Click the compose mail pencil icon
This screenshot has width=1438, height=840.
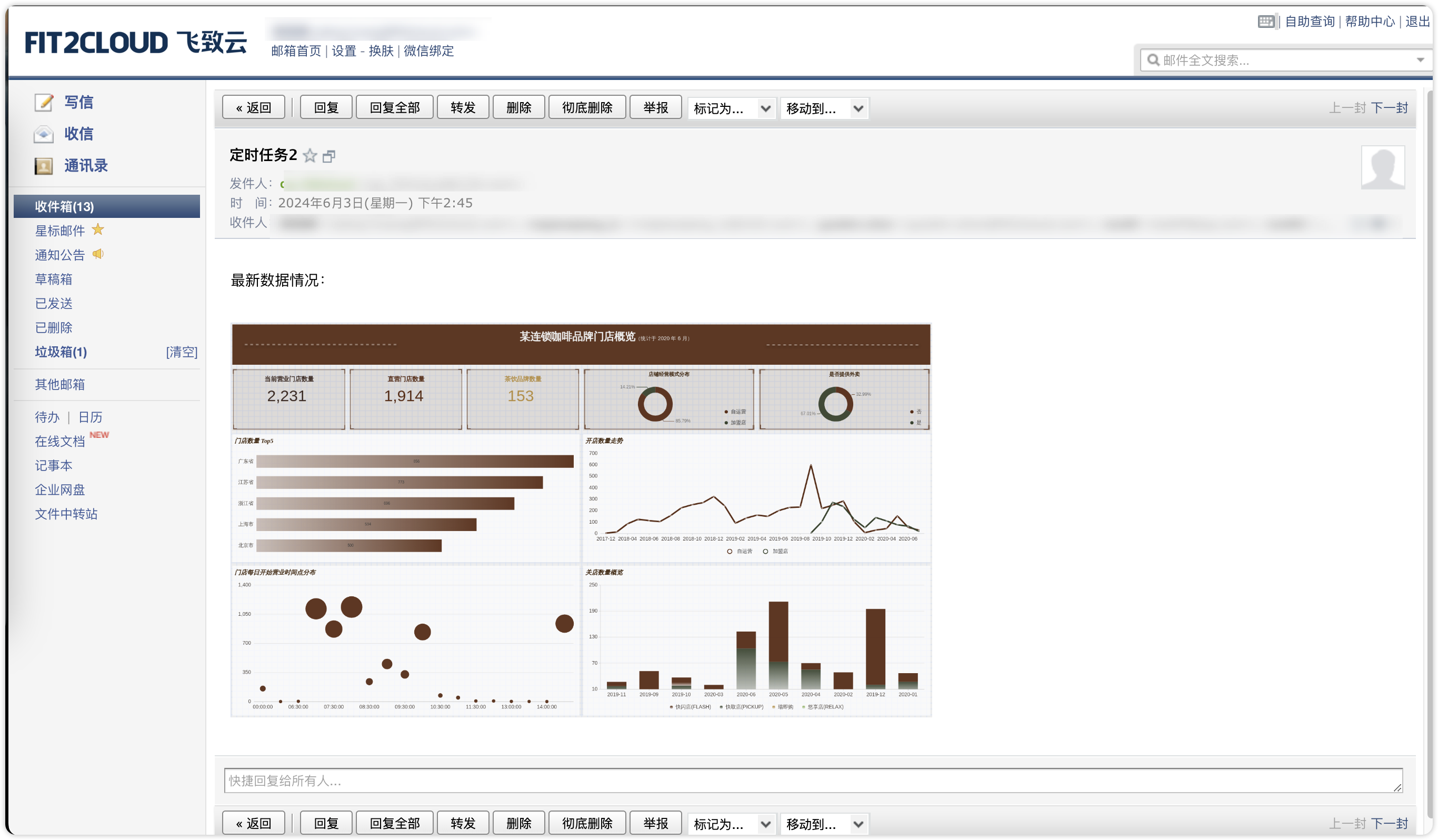click(x=43, y=102)
